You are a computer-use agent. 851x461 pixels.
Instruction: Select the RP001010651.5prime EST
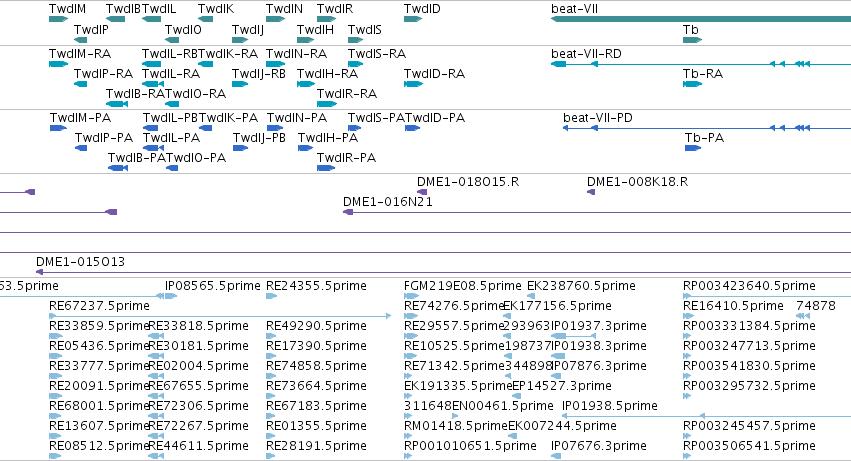[408, 456]
